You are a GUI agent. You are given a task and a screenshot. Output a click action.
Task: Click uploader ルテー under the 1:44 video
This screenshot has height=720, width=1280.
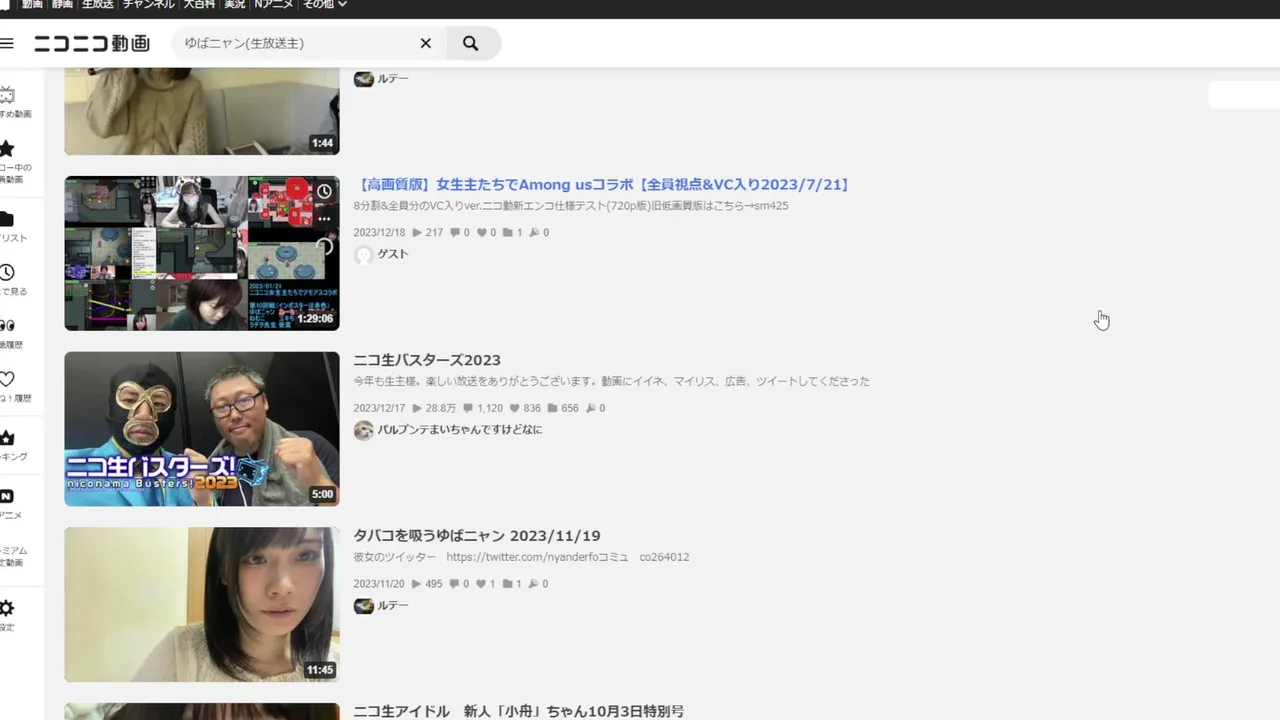point(393,78)
